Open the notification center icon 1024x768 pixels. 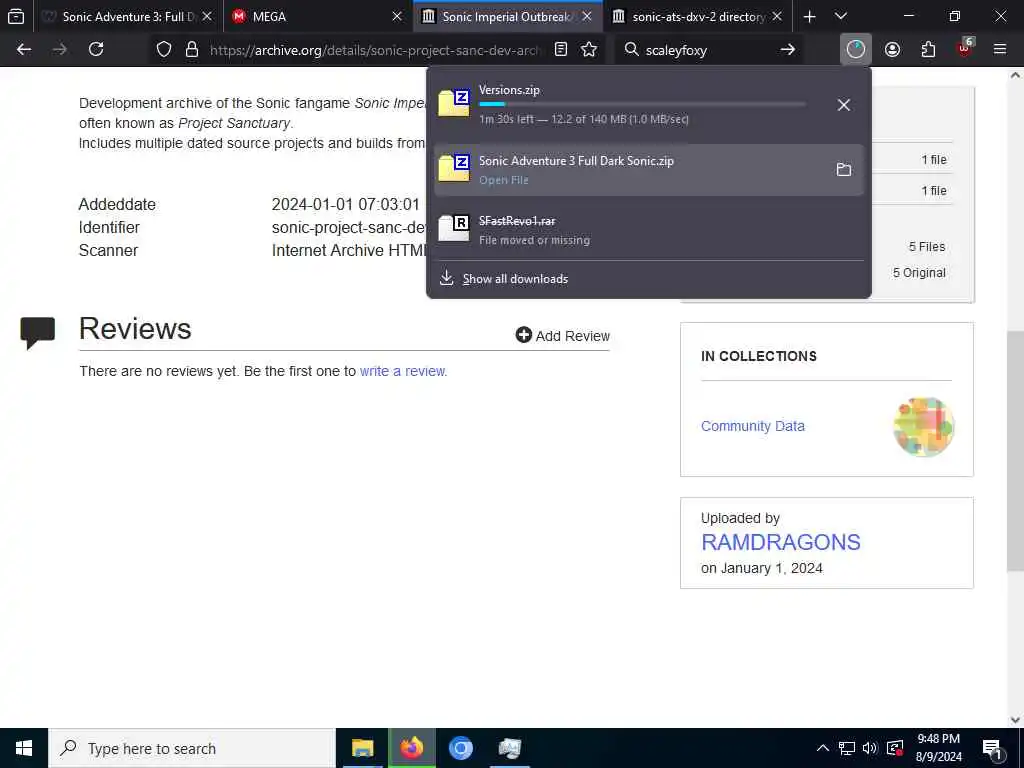pyautogui.click(x=992, y=748)
